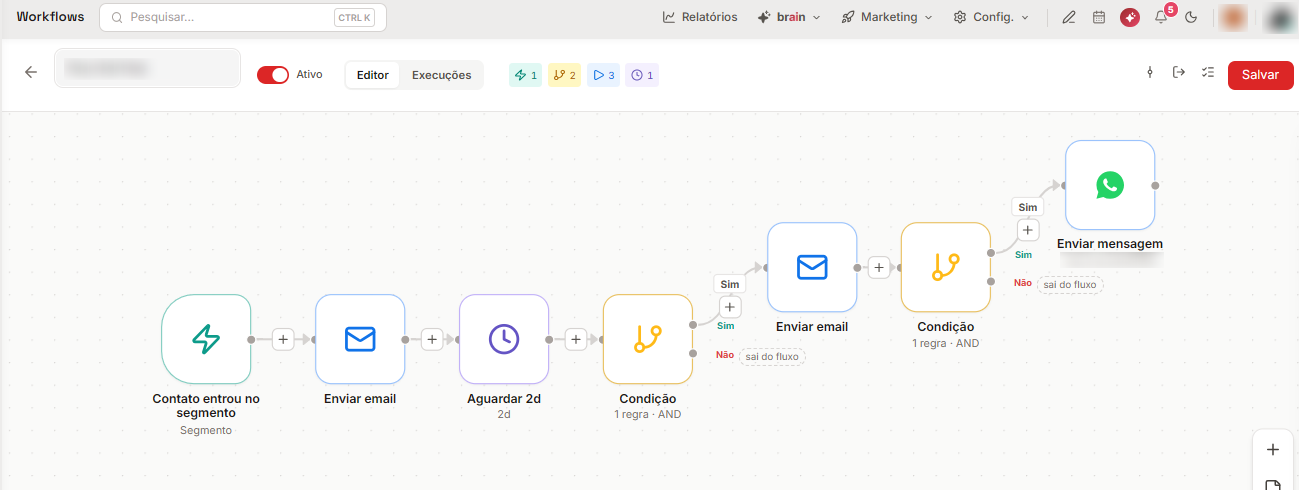Click the Workflows title in top bar
Viewport: 1299px width, 490px height.
point(50,17)
